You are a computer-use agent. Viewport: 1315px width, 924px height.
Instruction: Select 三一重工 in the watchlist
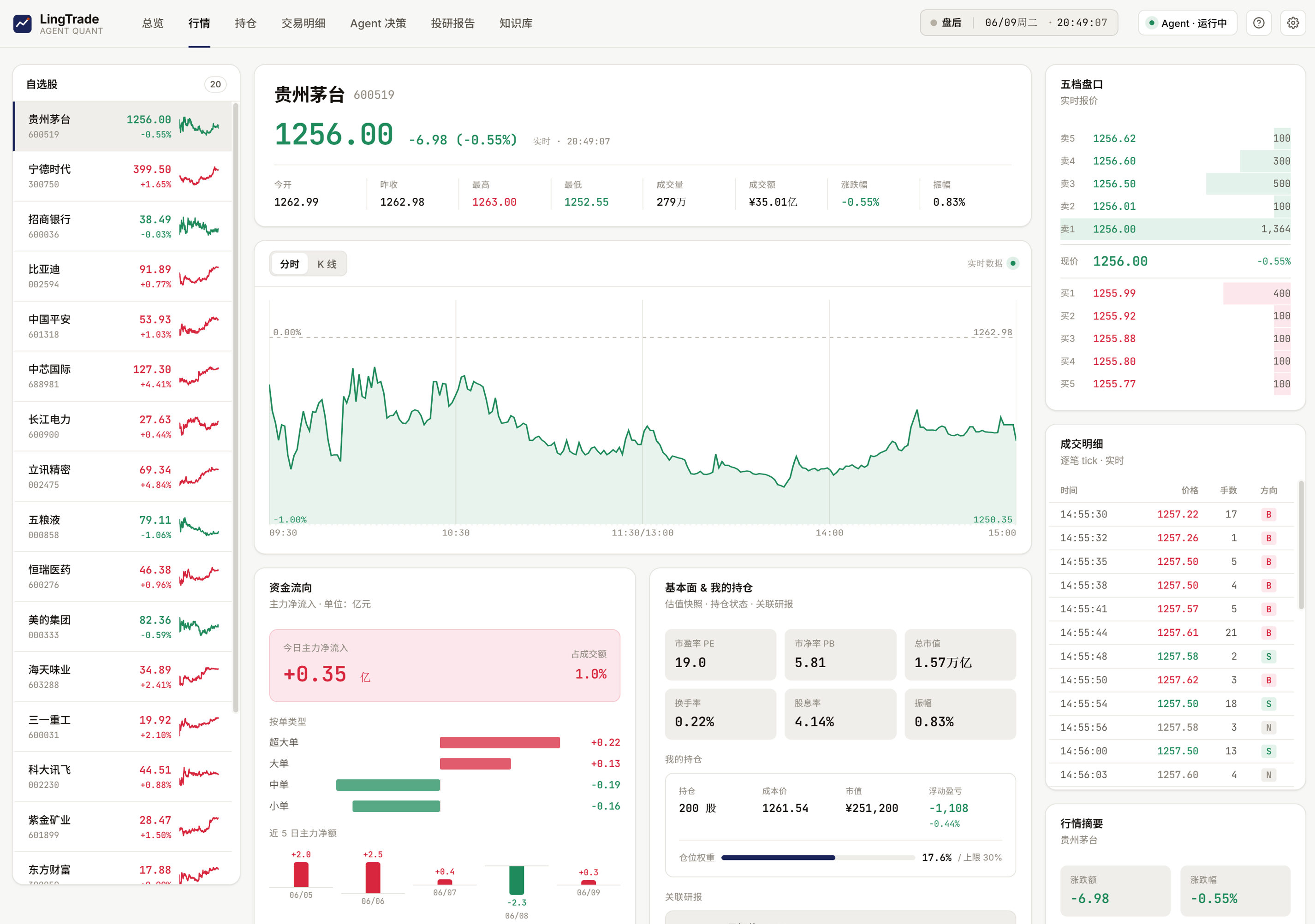pos(123,727)
